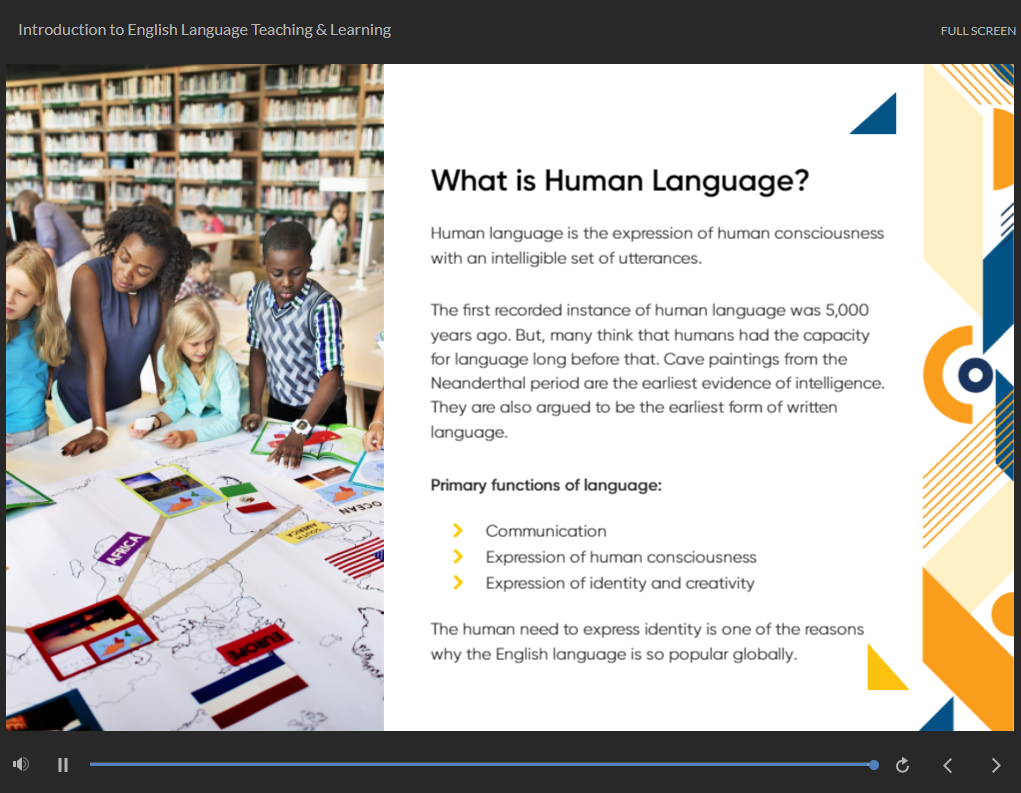Click the seek bar handle at the end
Image resolution: width=1021 pixels, height=793 pixels.
tap(874, 765)
